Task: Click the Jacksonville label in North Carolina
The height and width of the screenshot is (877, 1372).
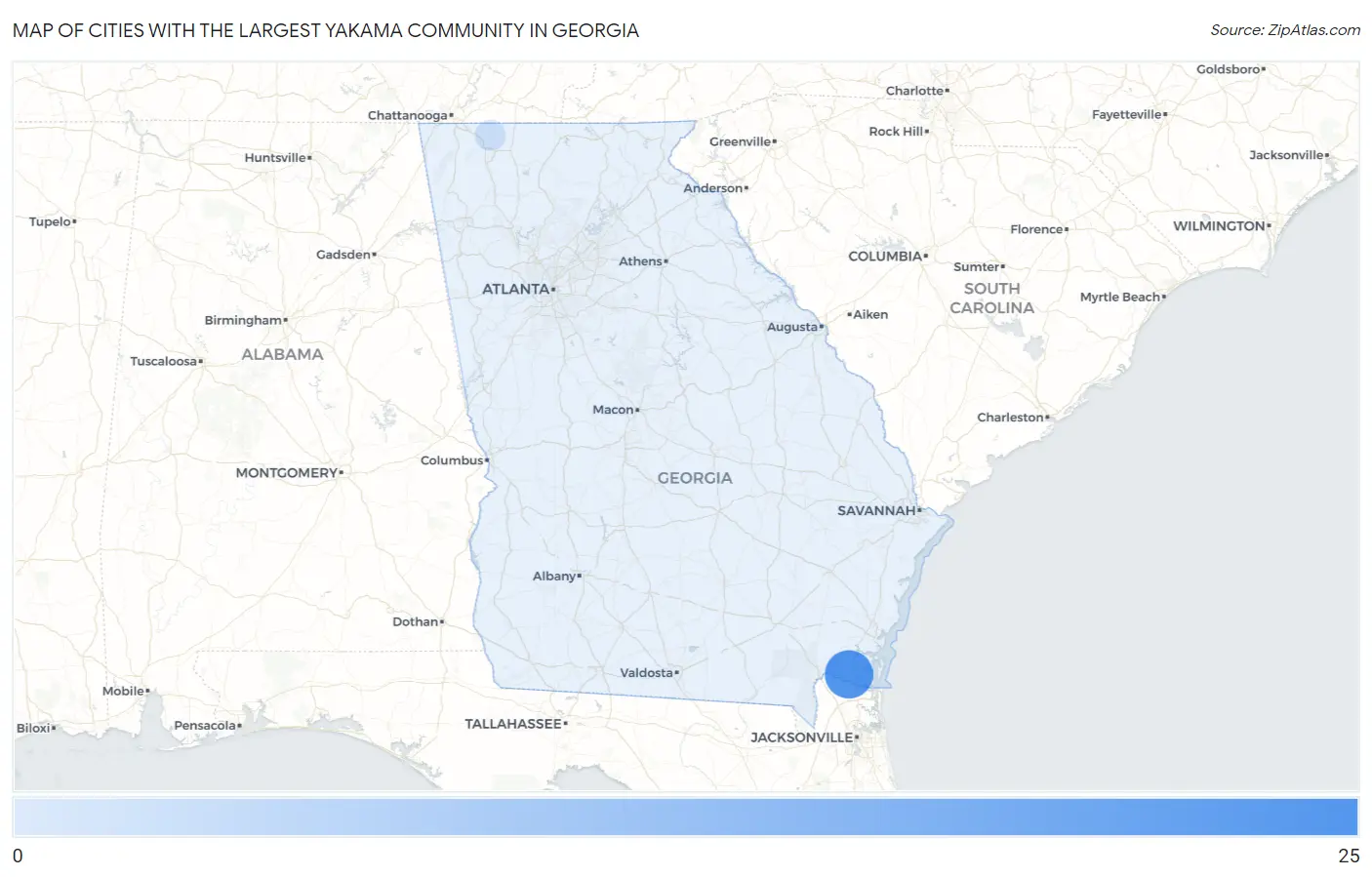Action: (1287, 156)
